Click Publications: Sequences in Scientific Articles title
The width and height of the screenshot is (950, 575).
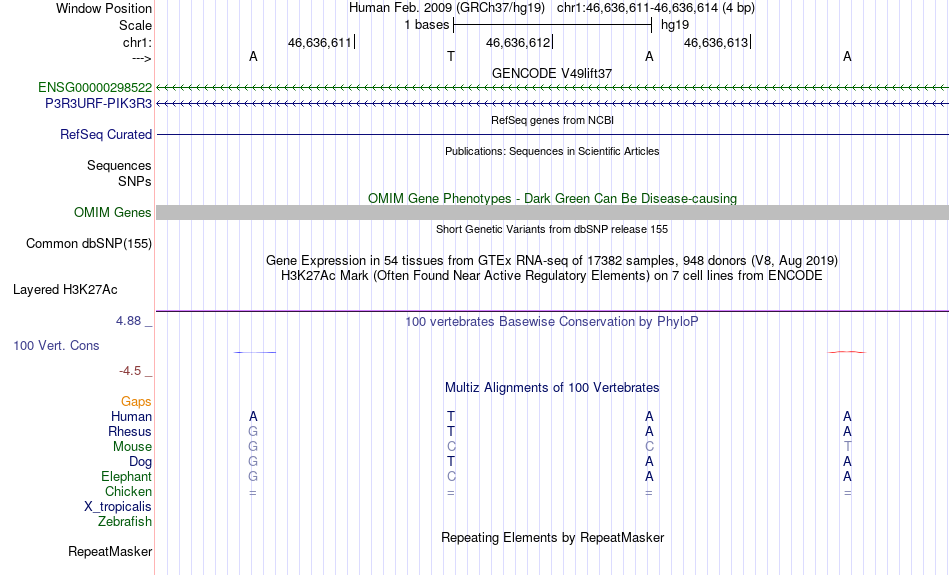pyautogui.click(x=552, y=151)
